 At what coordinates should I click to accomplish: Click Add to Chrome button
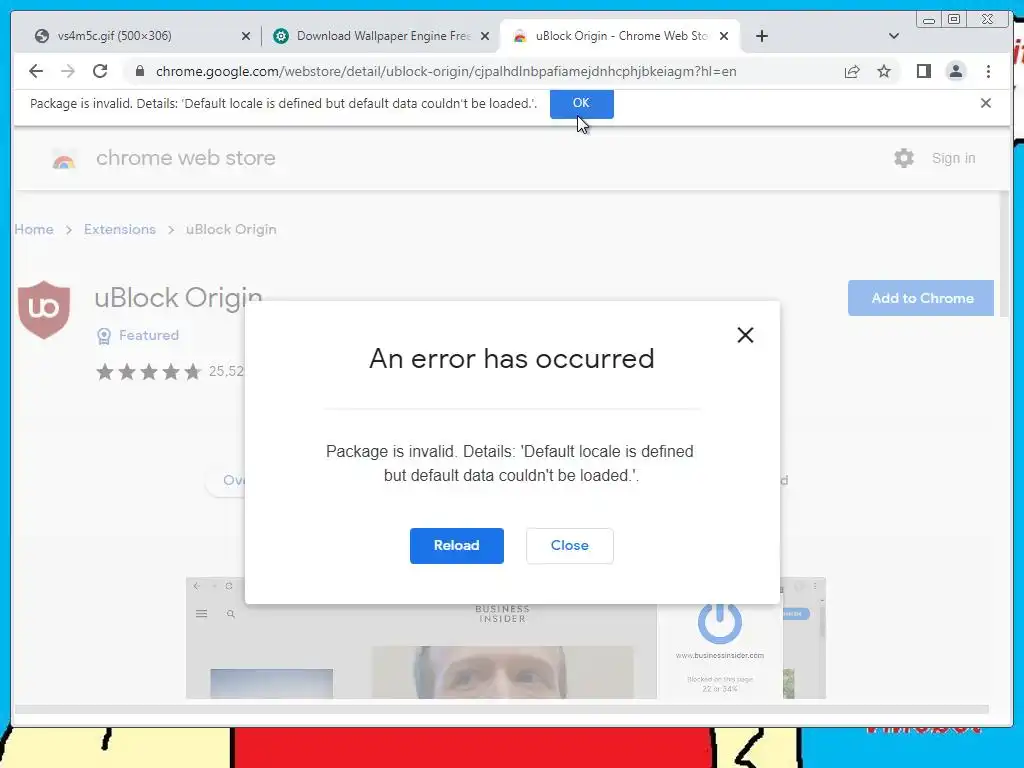(921, 298)
